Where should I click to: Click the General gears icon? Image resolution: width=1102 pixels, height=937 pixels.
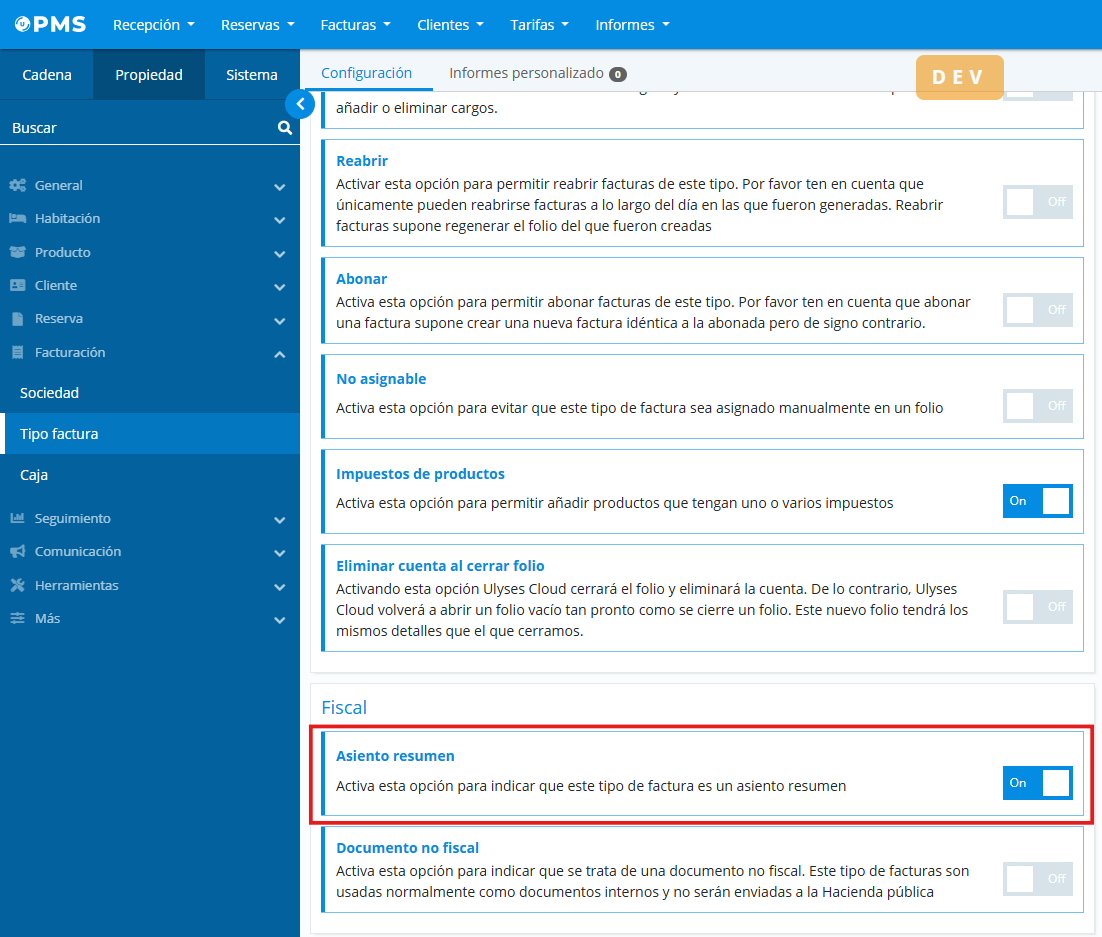point(17,186)
